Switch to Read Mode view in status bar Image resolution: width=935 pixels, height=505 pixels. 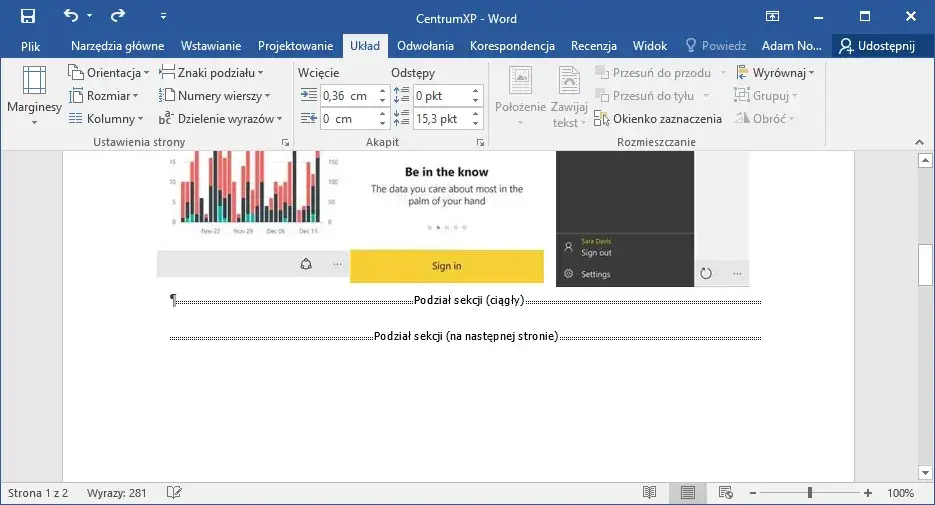coord(650,493)
